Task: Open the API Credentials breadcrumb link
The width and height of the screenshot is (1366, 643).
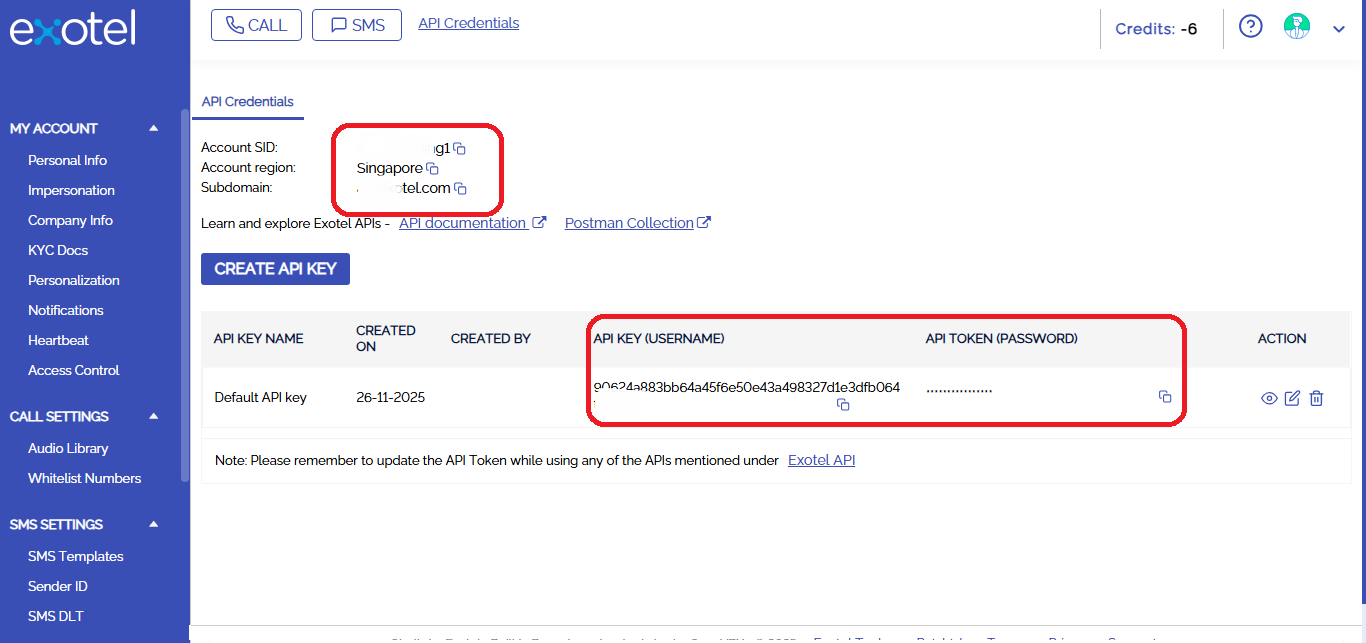Action: point(469,23)
